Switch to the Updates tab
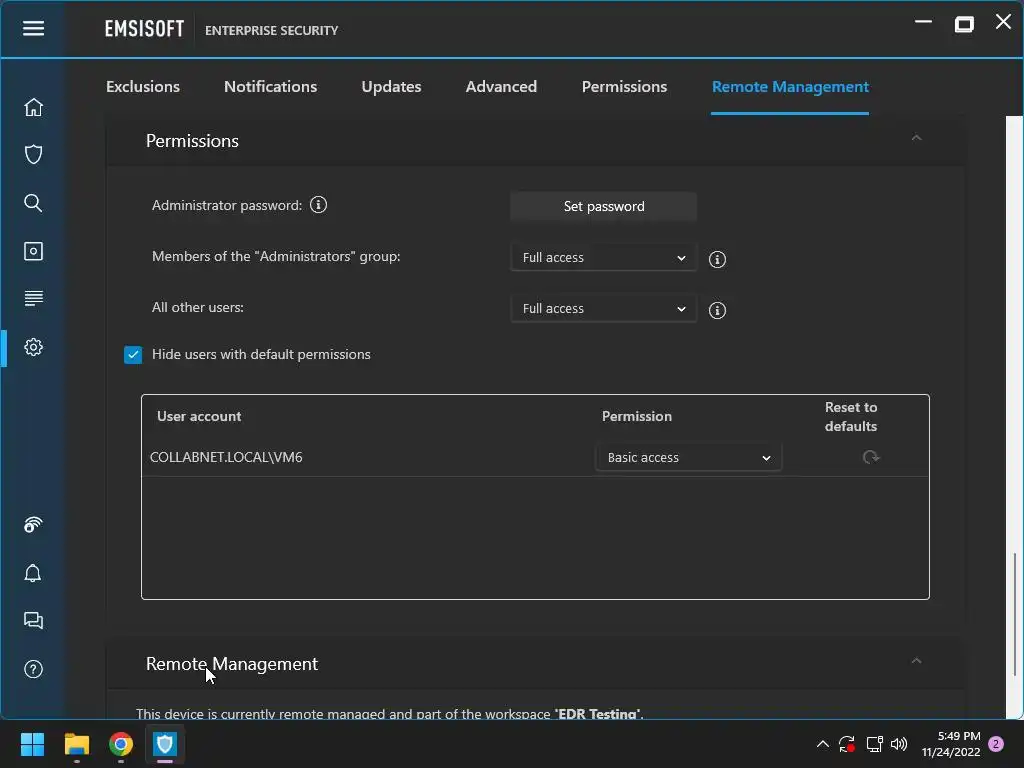 pos(391,87)
